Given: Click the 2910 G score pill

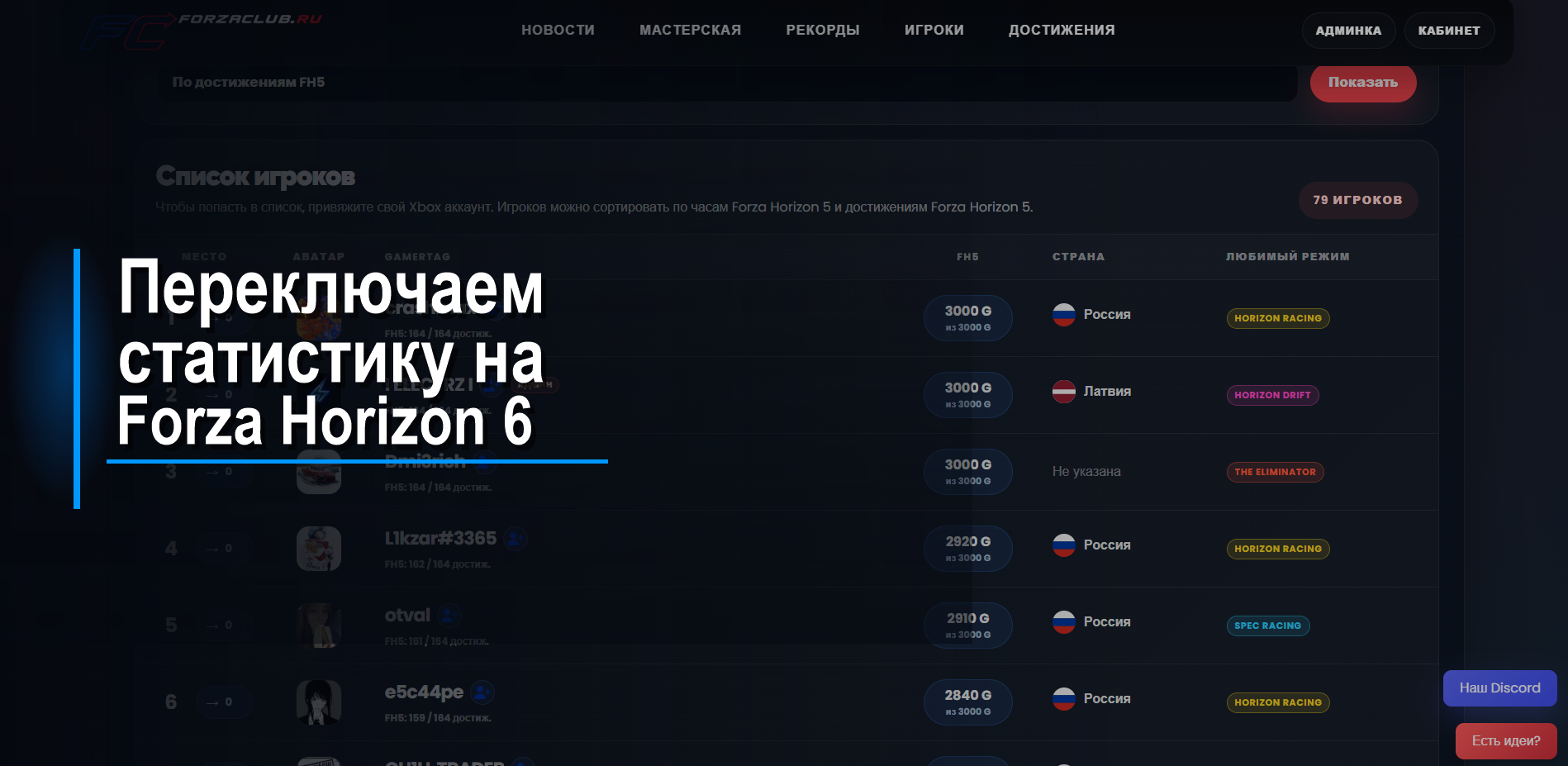Looking at the screenshot, I should pyautogui.click(x=968, y=626).
